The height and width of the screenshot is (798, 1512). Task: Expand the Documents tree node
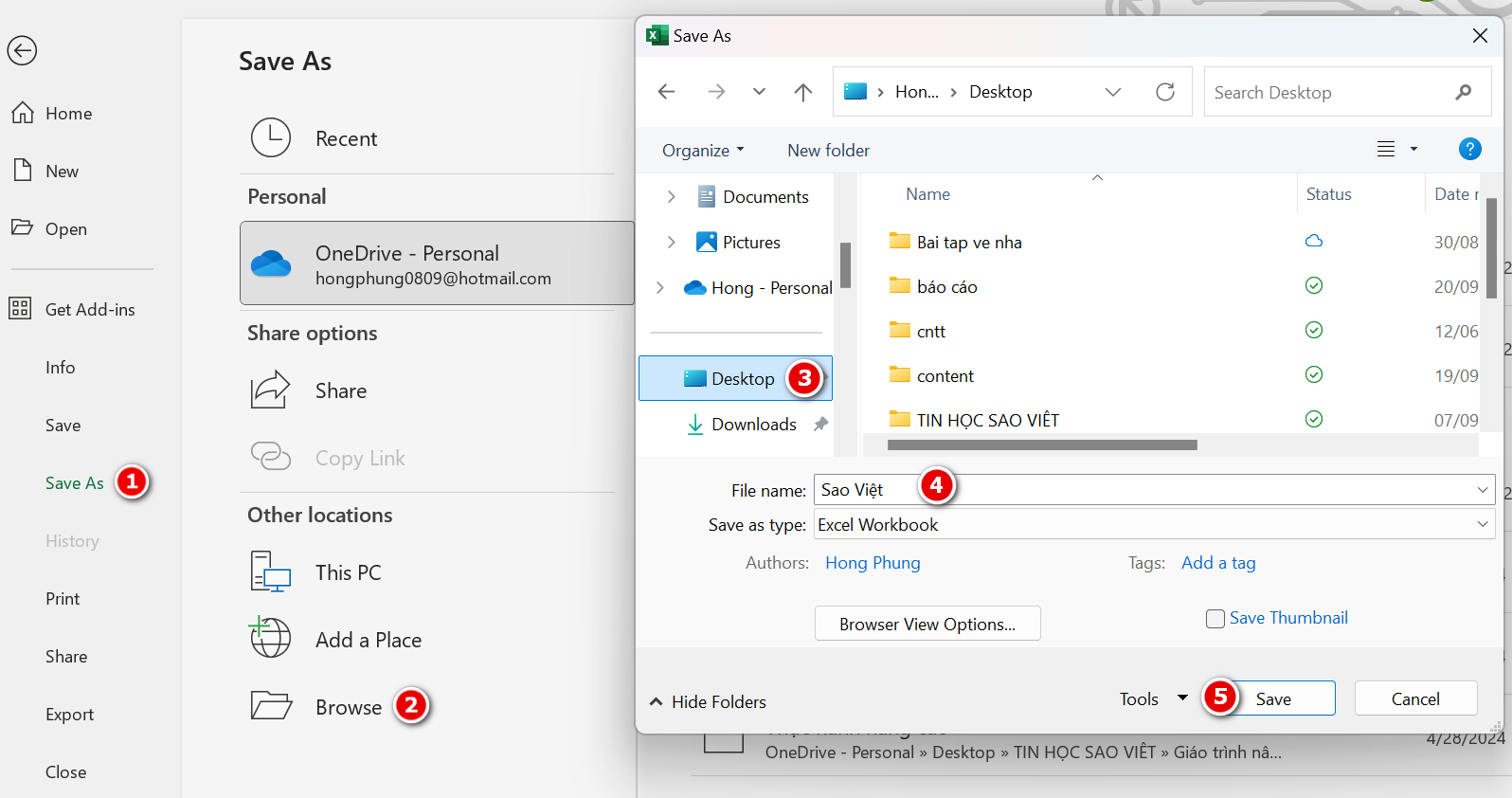[x=671, y=197]
